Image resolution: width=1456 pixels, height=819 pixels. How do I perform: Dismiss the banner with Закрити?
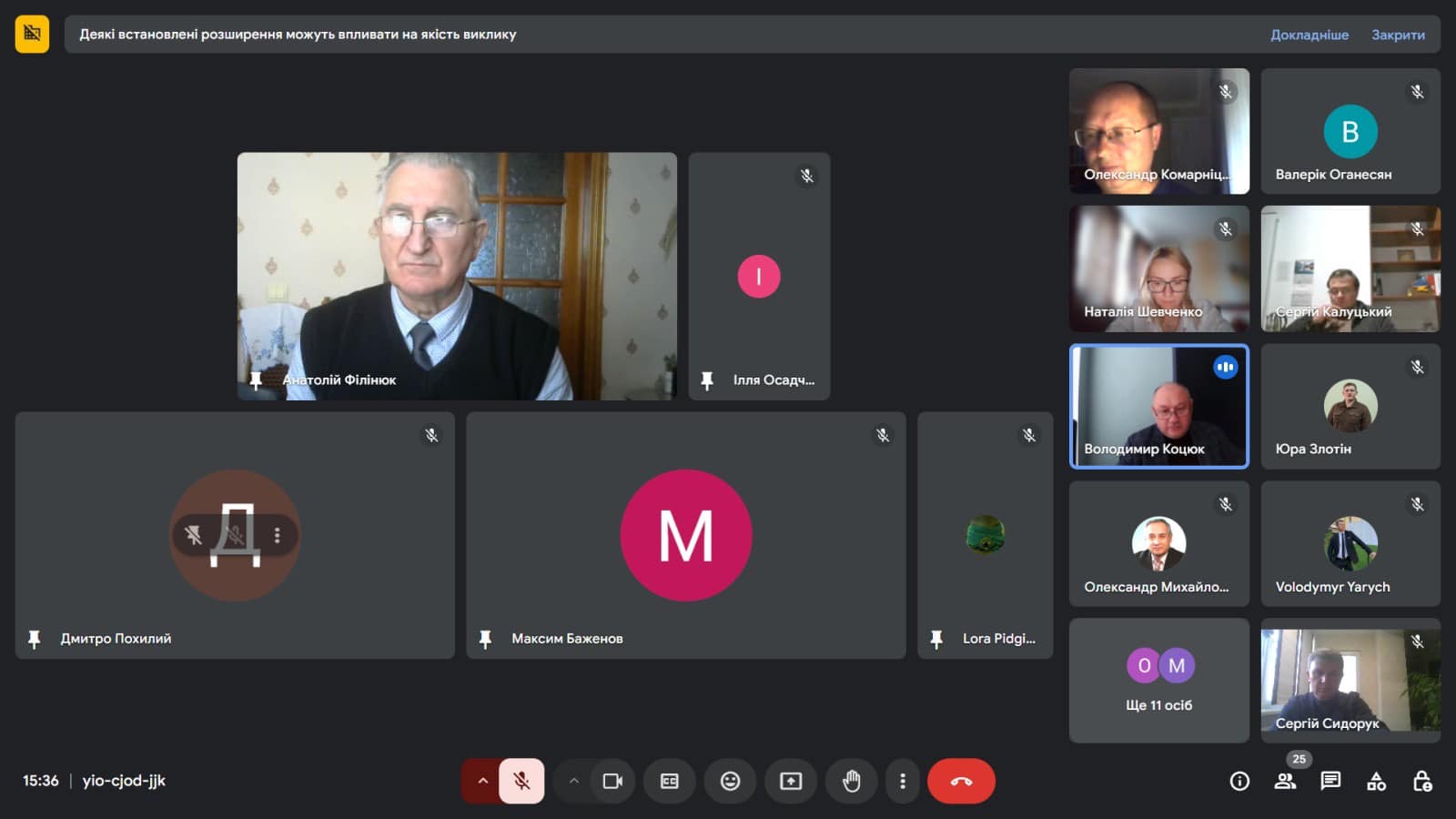click(1398, 35)
